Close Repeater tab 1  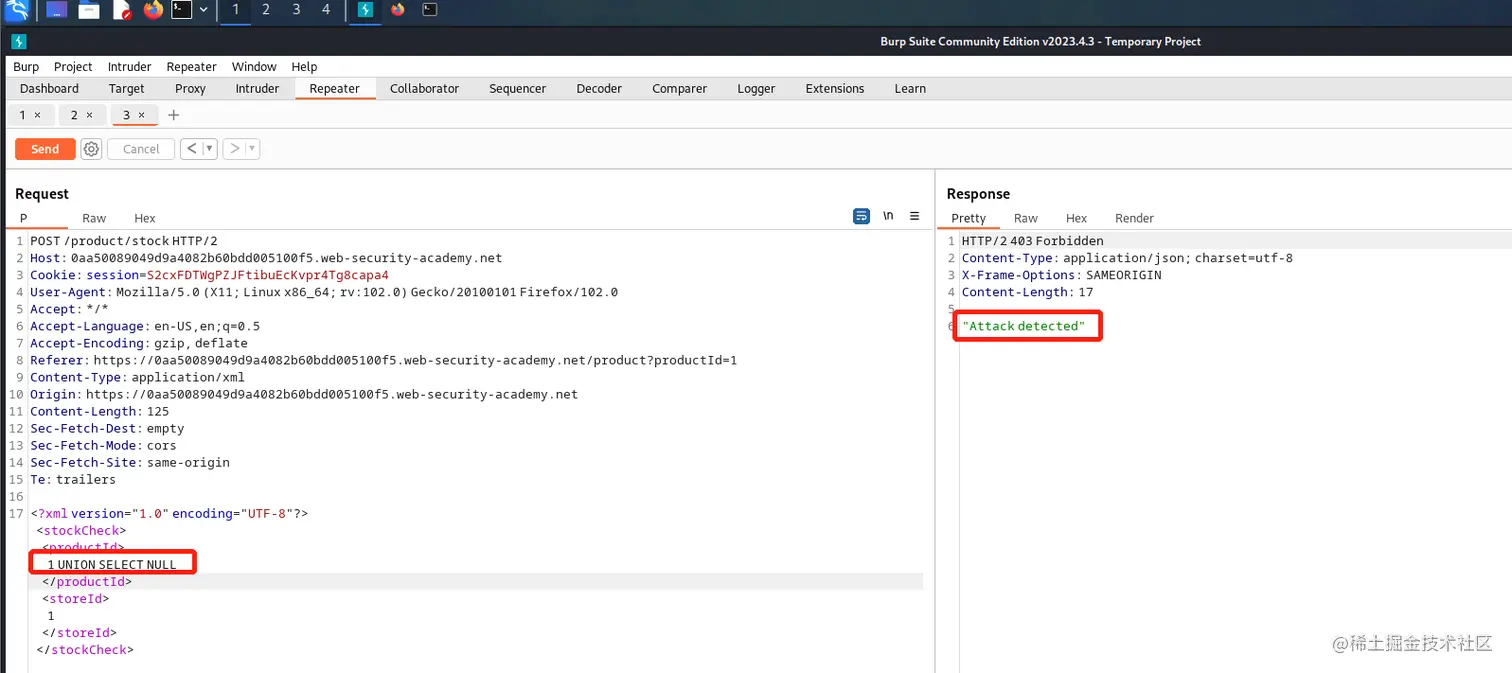point(38,115)
